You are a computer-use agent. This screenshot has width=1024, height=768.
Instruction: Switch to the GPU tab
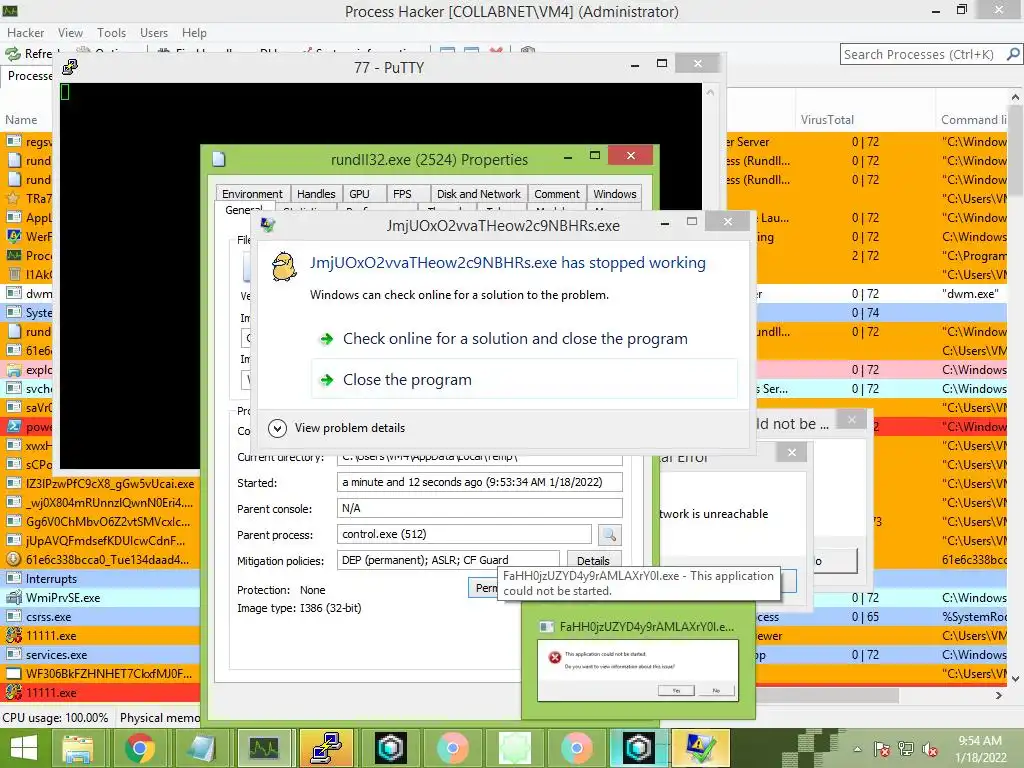pyautogui.click(x=359, y=194)
